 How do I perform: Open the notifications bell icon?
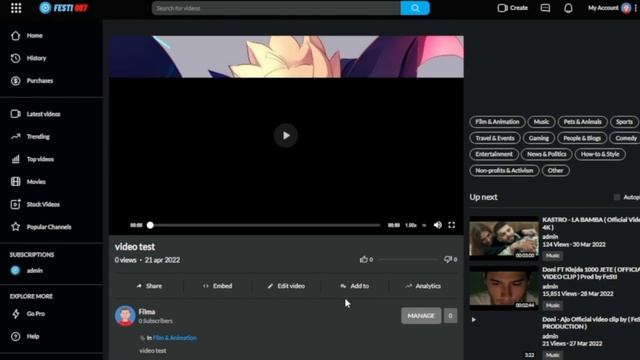(568, 8)
